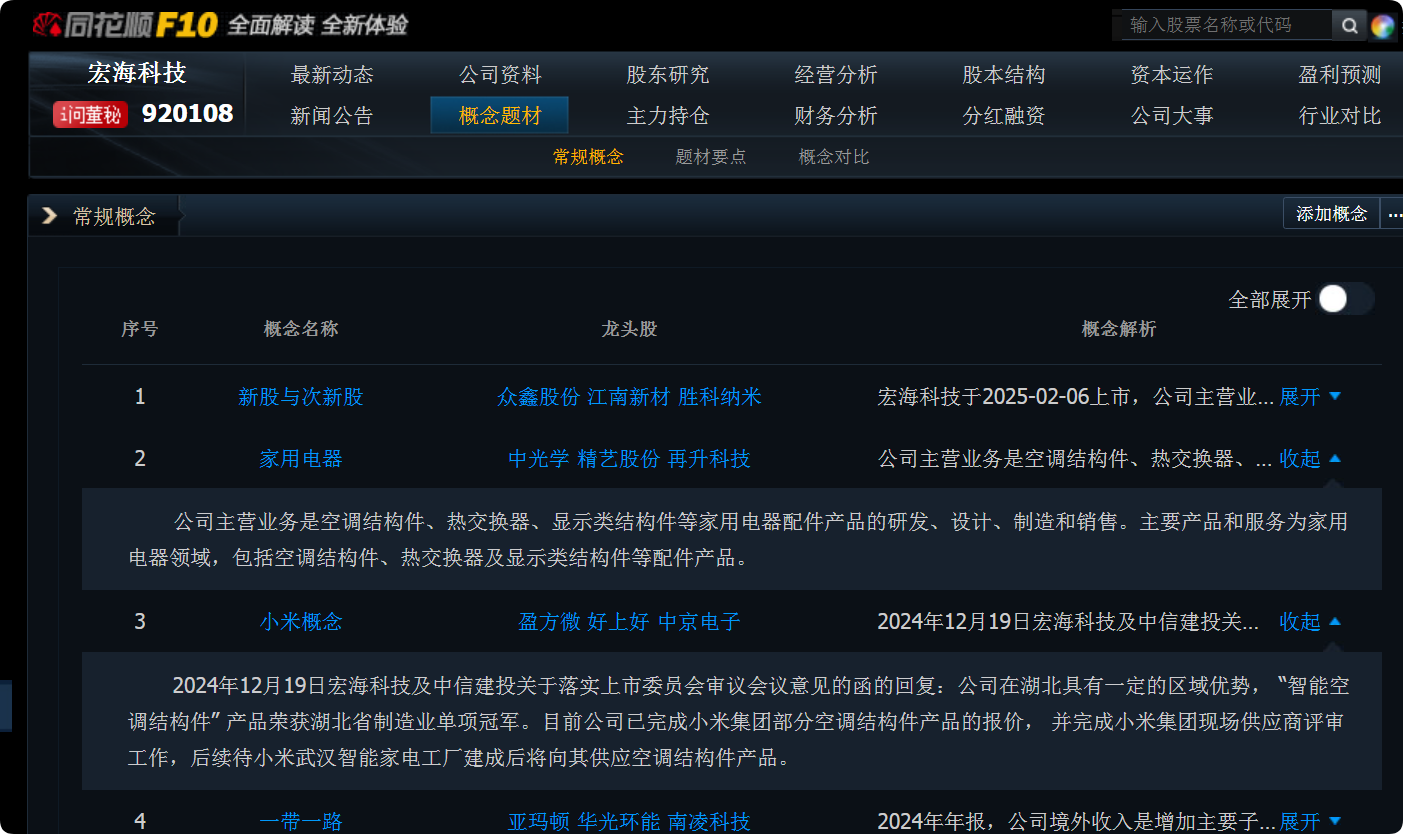This screenshot has height=834, width=1403.
Task: Open leading stock 华光环能
Action: [x=619, y=822]
